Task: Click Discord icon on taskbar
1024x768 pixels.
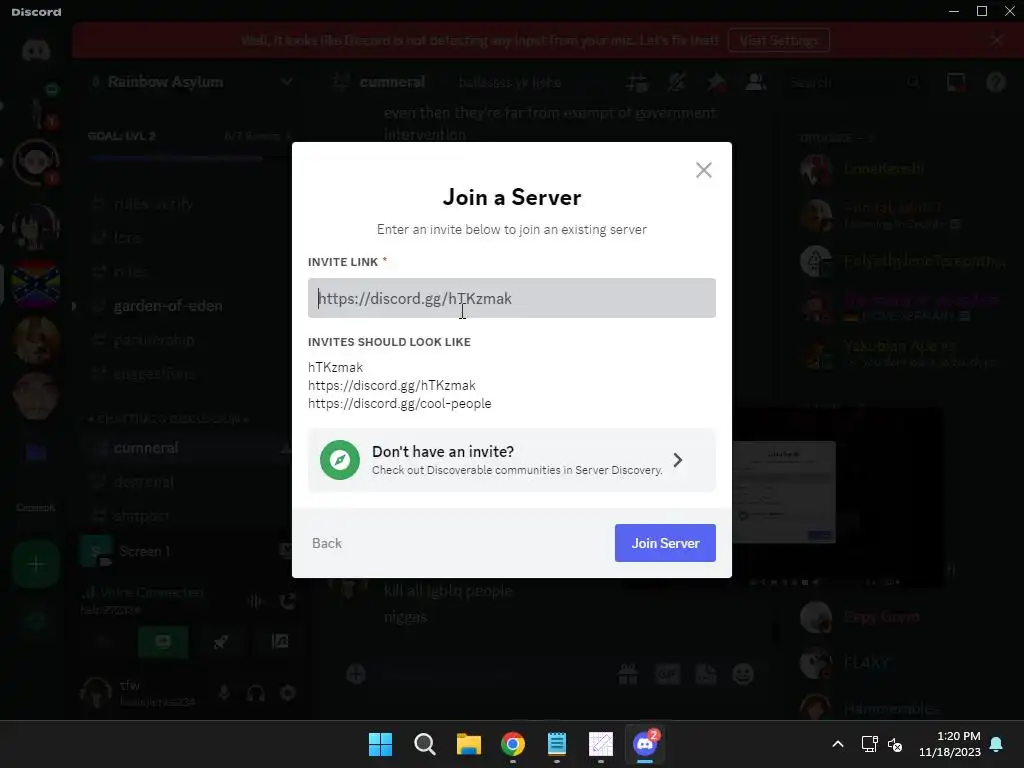Action: pyautogui.click(x=645, y=744)
